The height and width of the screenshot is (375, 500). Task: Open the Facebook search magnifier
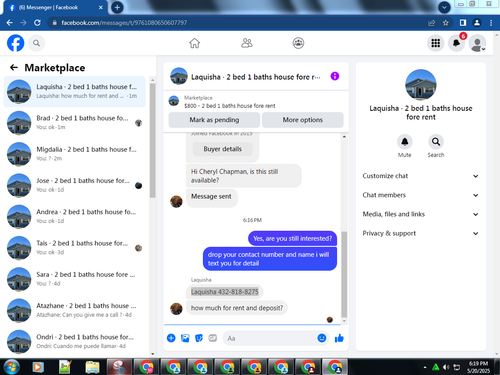(36, 43)
